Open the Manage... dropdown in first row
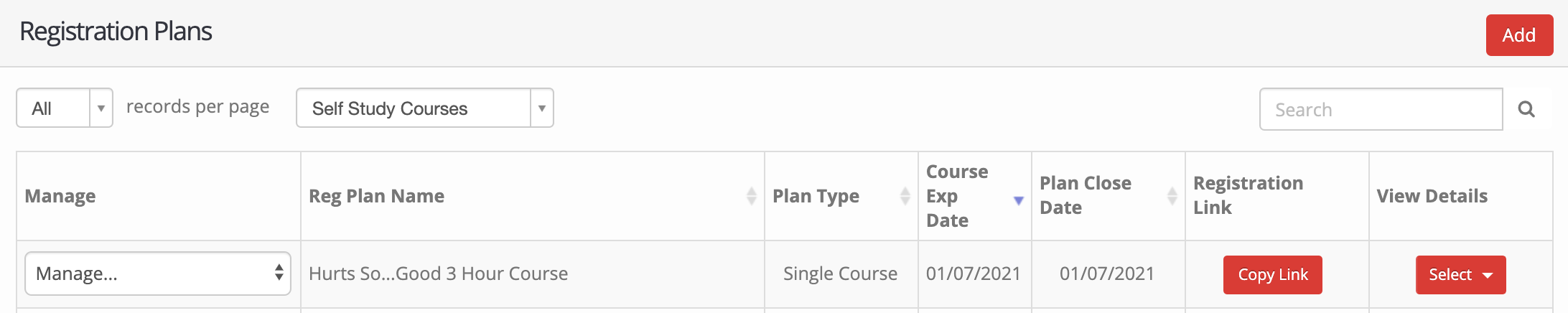The height and width of the screenshot is (313, 1568). pyautogui.click(x=158, y=274)
